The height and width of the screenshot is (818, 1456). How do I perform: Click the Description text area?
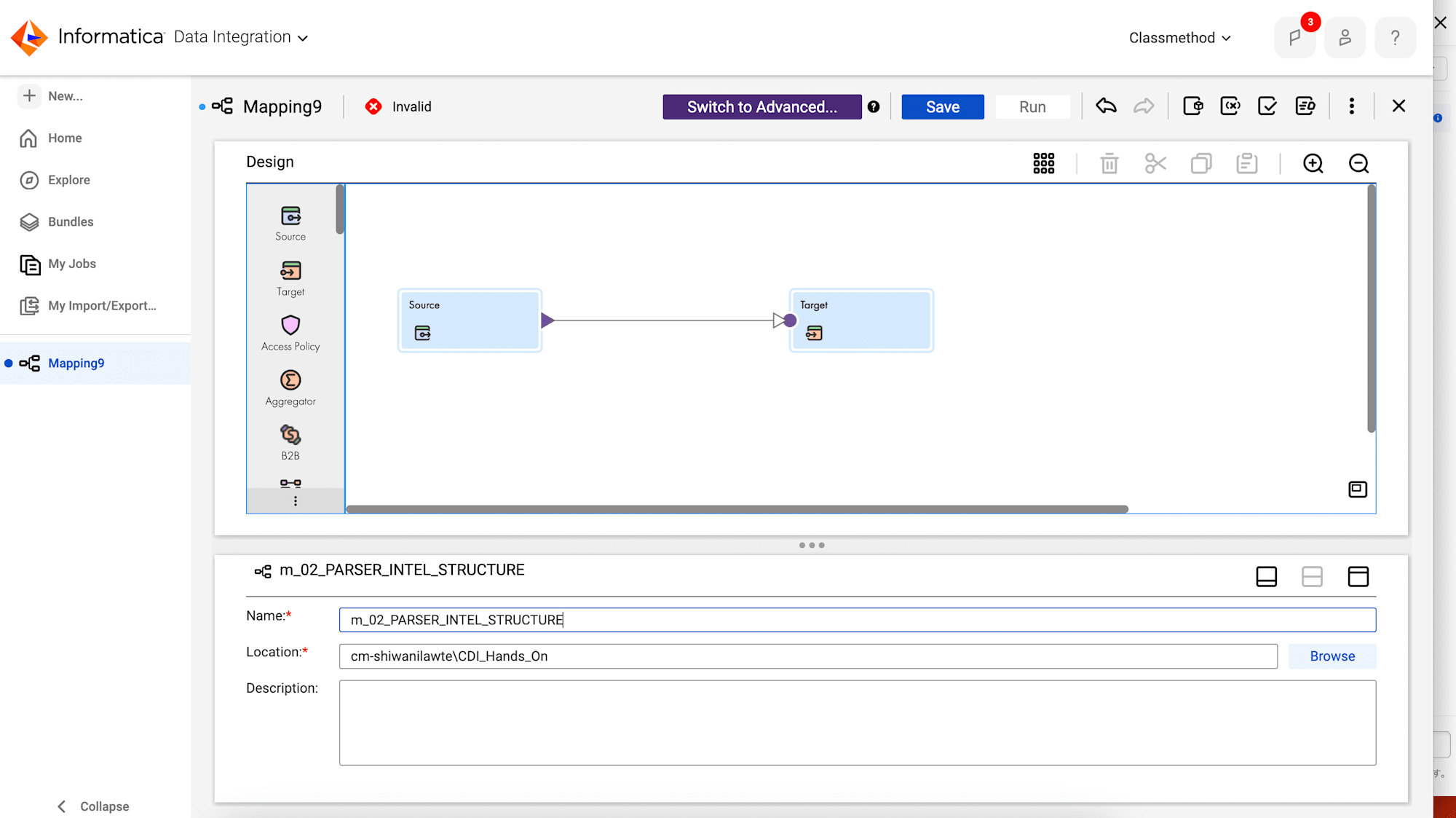858,723
